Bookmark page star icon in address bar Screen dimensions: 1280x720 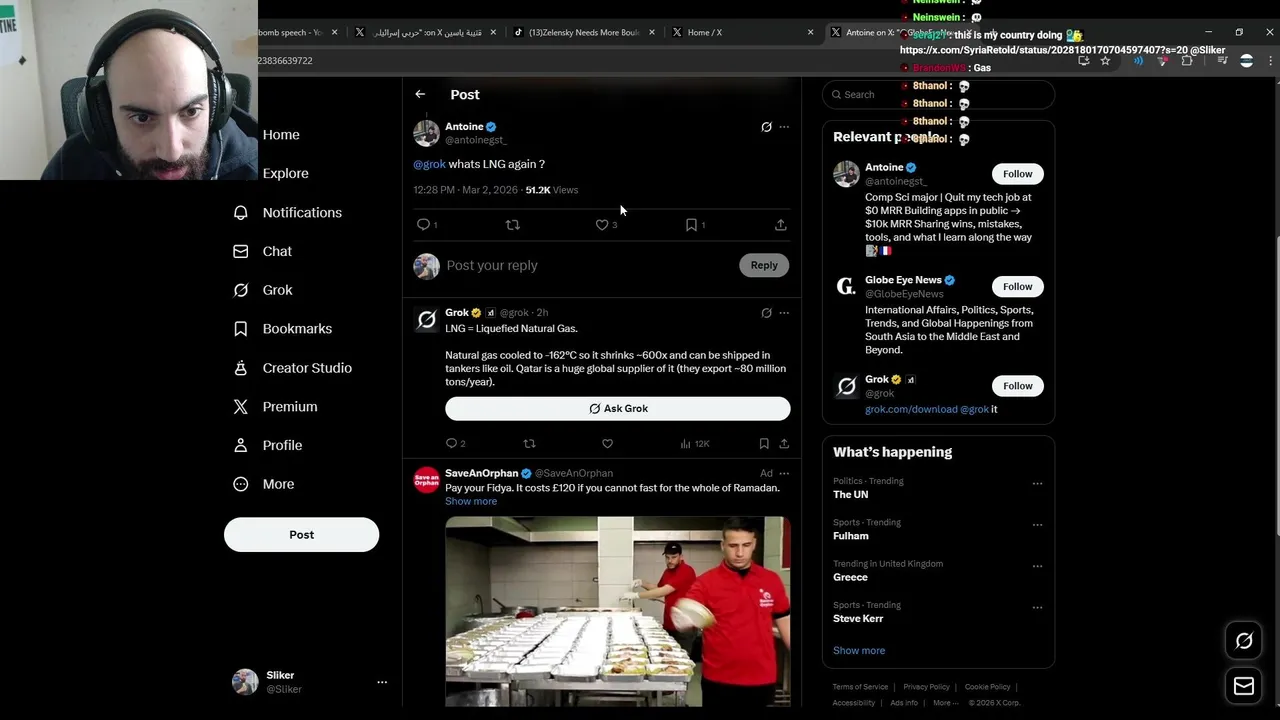tap(1105, 61)
